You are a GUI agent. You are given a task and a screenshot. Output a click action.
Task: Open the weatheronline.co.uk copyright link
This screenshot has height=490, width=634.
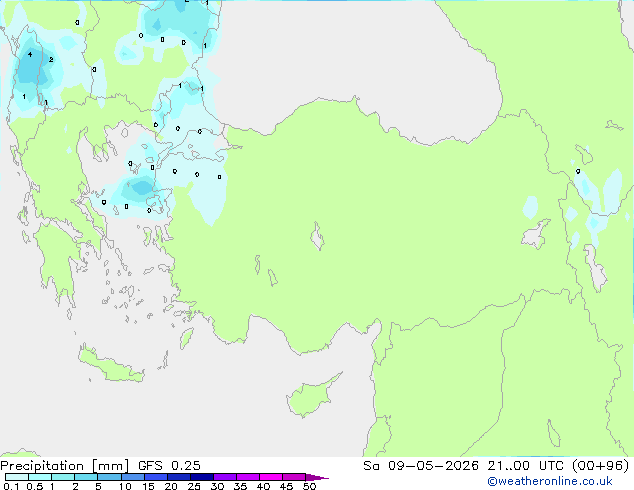[550, 481]
